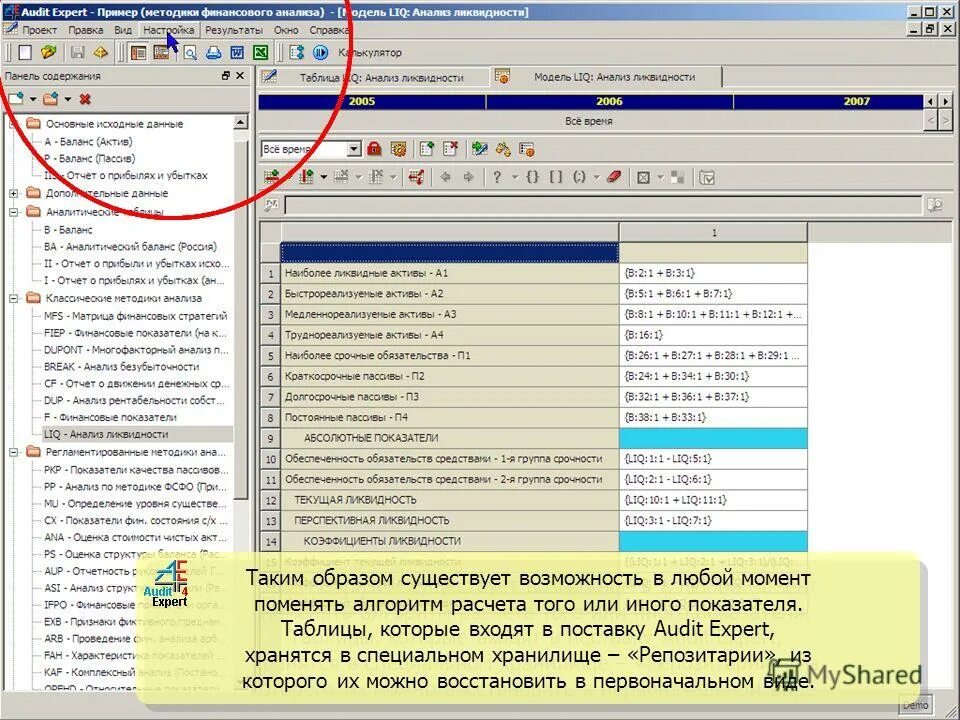Image resolution: width=960 pixels, height=720 pixels.
Task: Open print preview with the magnifier icon
Action: coord(190,53)
